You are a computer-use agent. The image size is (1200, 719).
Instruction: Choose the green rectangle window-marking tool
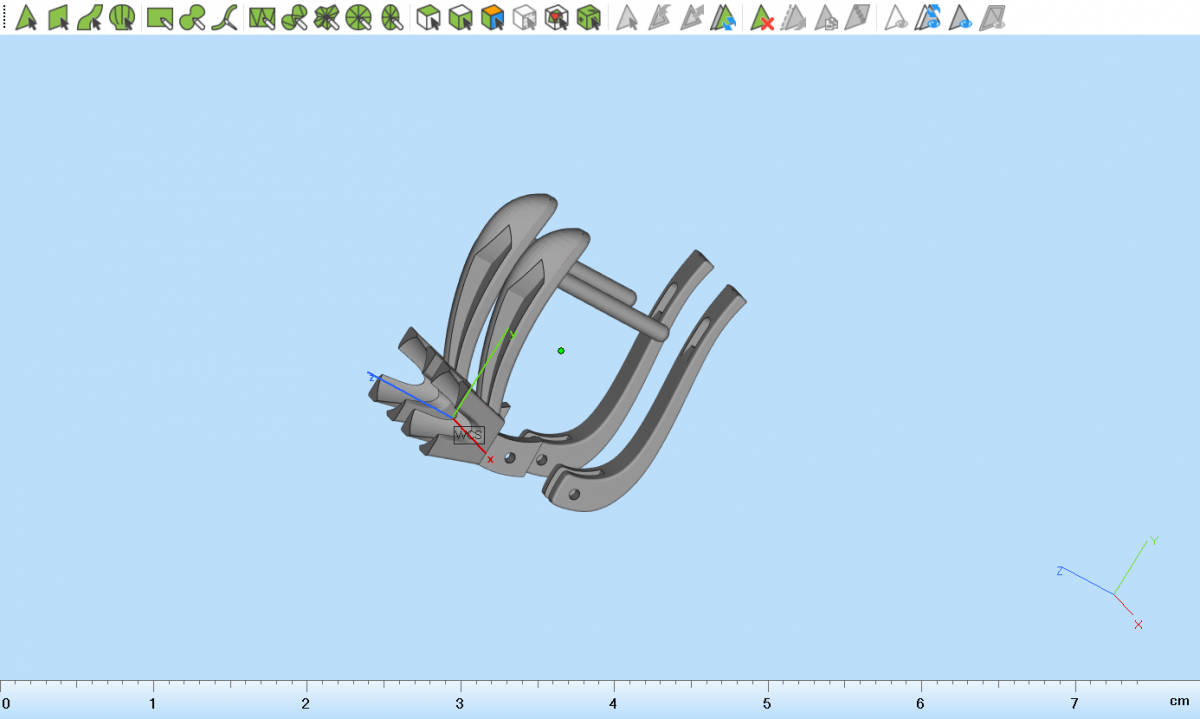159,17
